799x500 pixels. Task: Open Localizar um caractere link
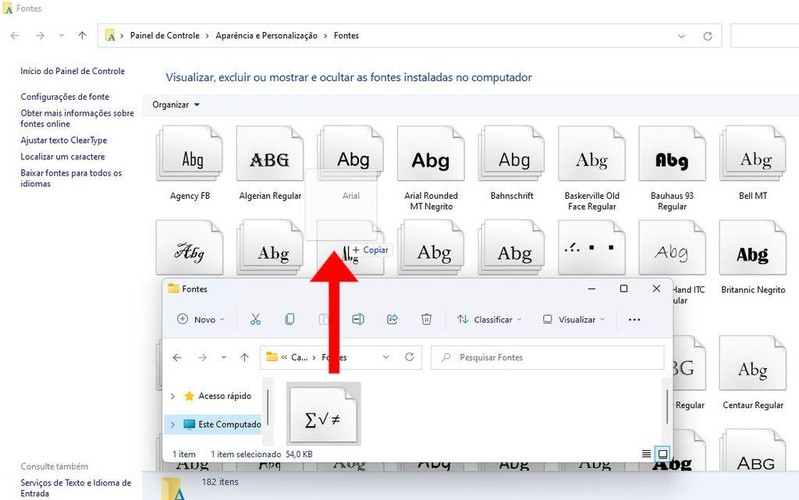(63, 156)
